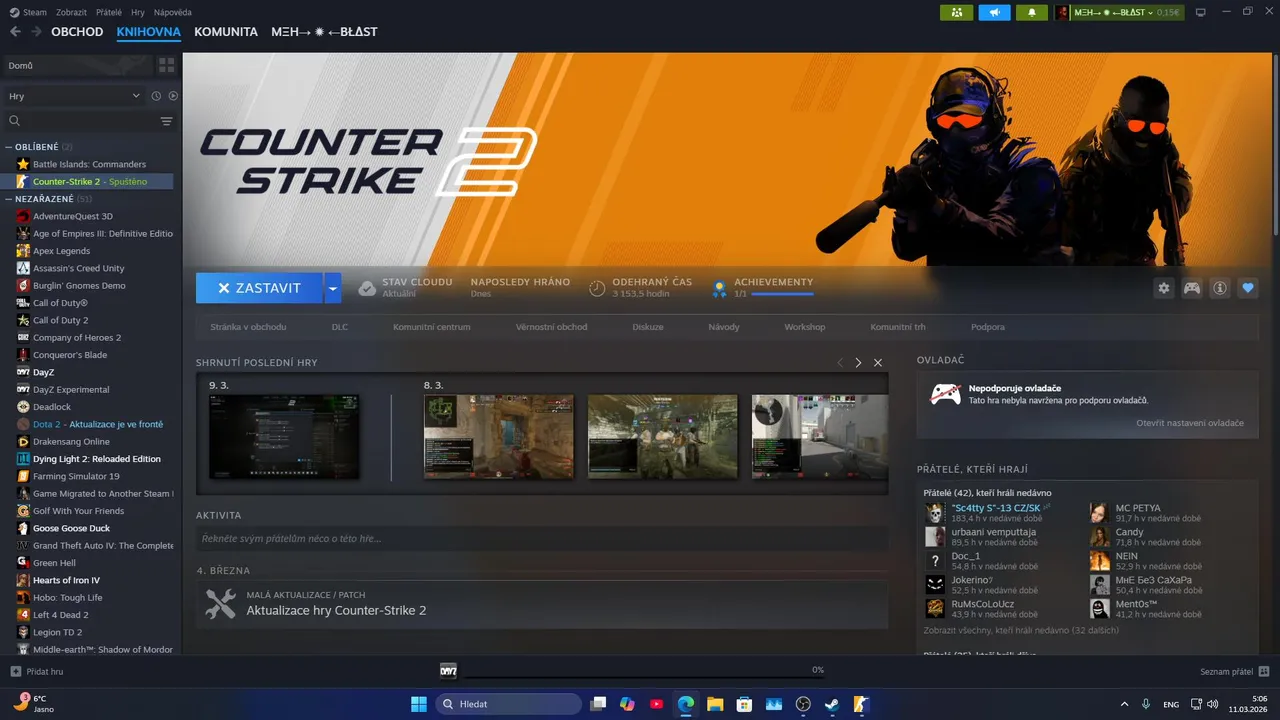Show hidden tray icons chevron
Screen dimensions: 1280x720
(1124, 704)
